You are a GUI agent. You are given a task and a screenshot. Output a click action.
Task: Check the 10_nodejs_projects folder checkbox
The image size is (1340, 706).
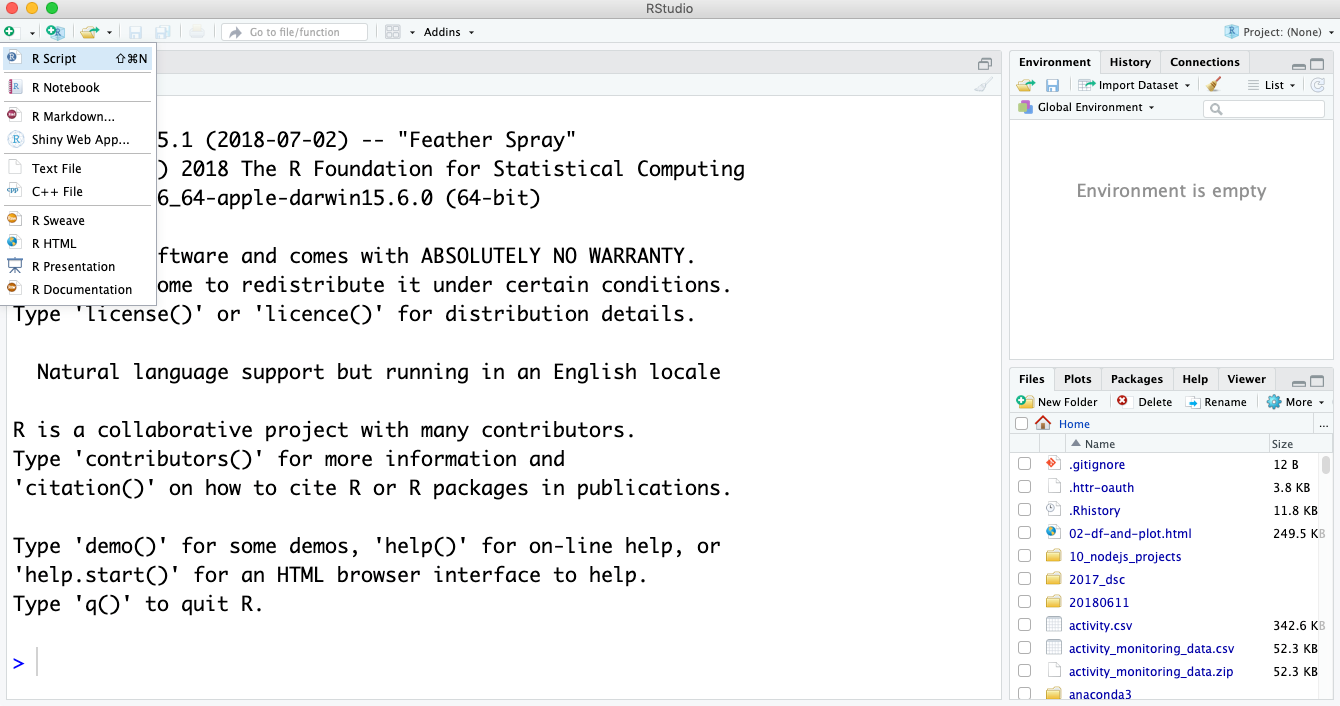pyautogui.click(x=1024, y=556)
